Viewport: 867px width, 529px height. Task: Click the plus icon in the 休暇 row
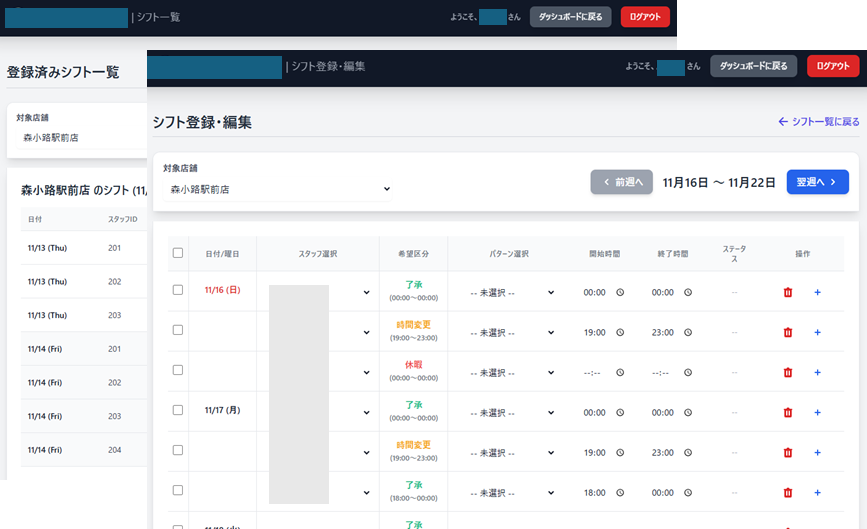[x=817, y=372]
